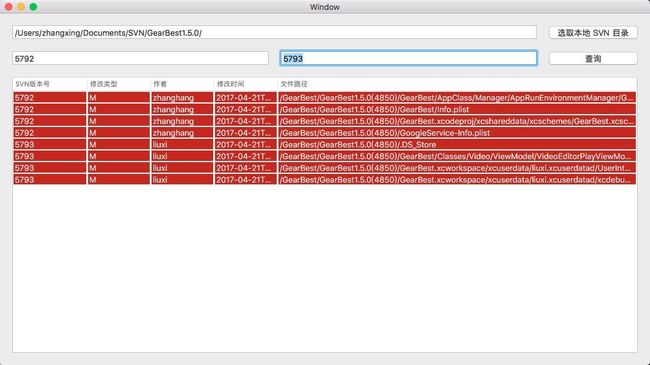This screenshot has width=650, height=365.
Task: Focus the end revision field 5793
Action: (x=408, y=58)
